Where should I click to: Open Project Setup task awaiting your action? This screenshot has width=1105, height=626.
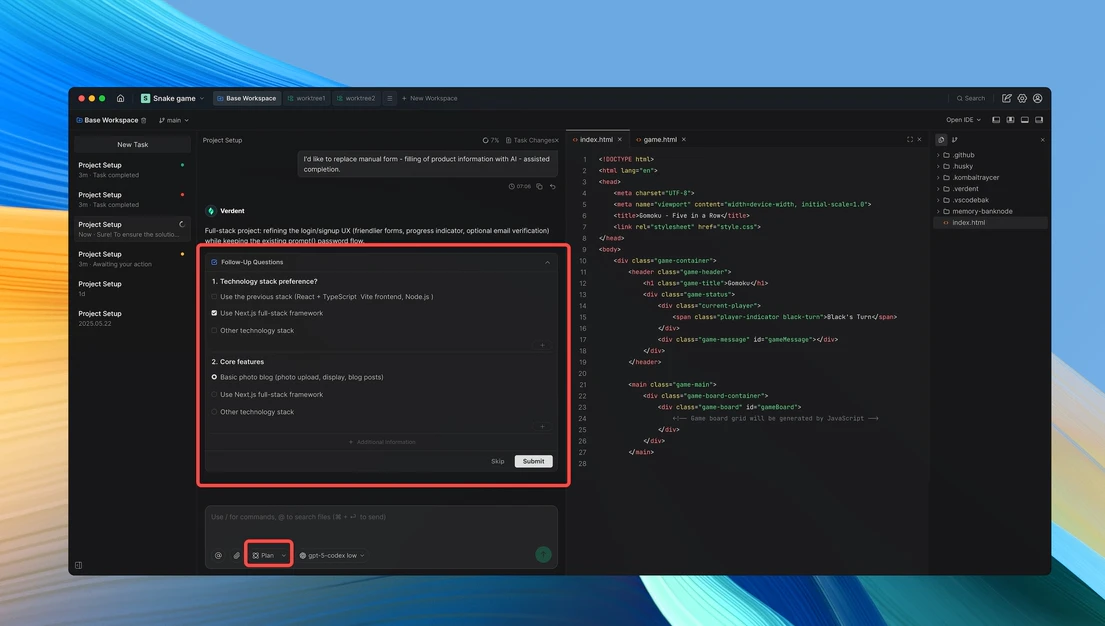pyautogui.click(x=132, y=259)
